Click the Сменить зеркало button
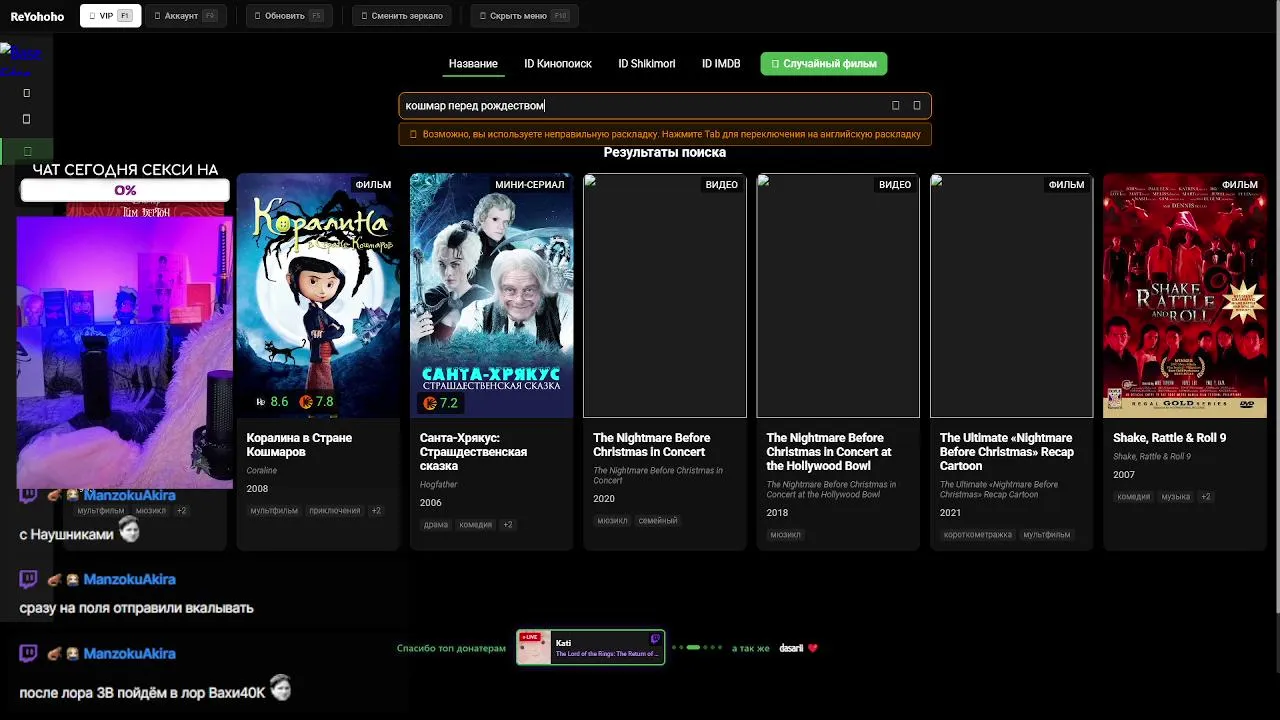1280x720 pixels. pyautogui.click(x=401, y=16)
